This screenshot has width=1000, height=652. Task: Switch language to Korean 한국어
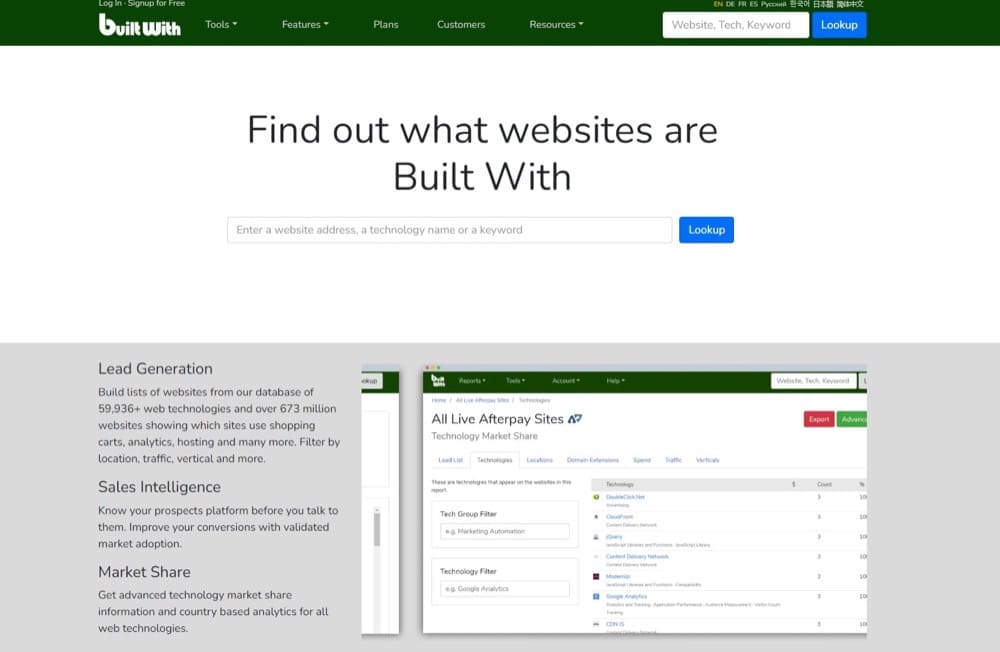(x=800, y=4)
